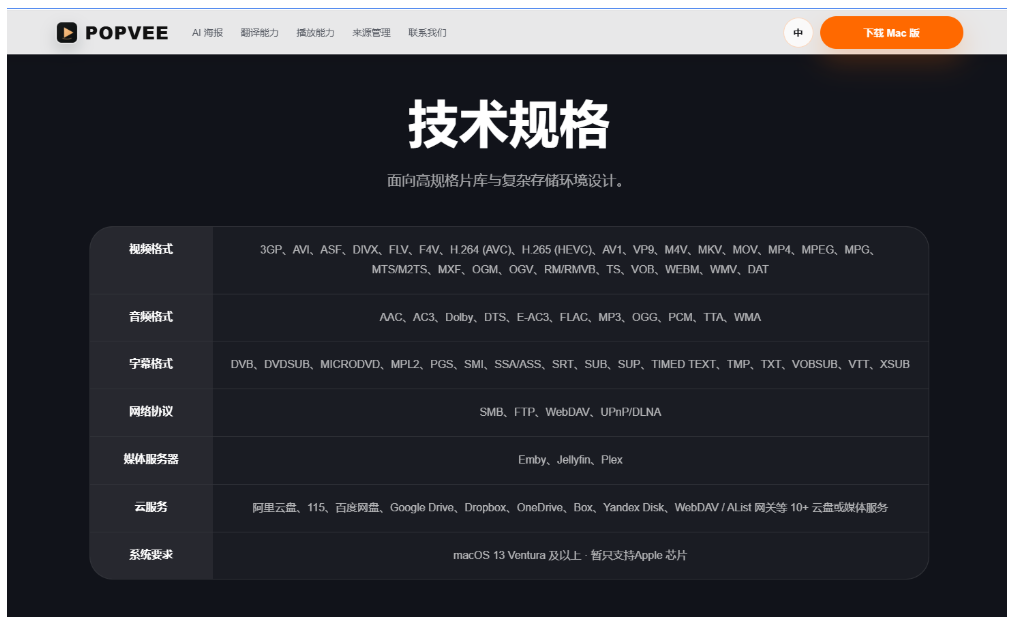The height and width of the screenshot is (628, 1013).
Task: Click the cloud services list starting 阿里云盘
Action: (x=570, y=508)
